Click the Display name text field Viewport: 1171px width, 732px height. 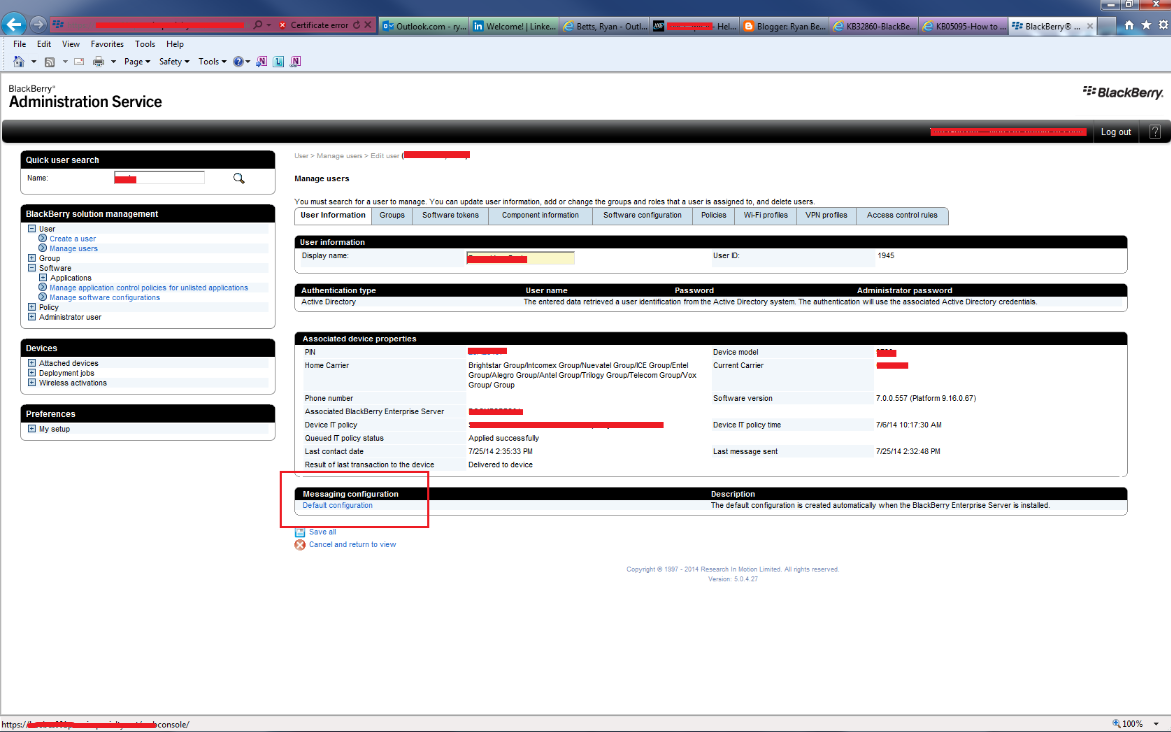[x=521, y=258]
